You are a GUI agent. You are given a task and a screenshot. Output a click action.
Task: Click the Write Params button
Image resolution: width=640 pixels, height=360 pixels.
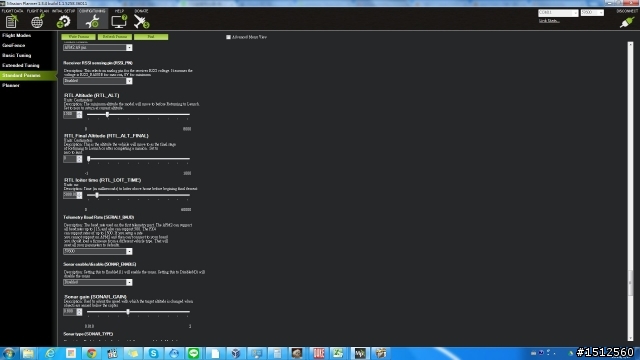click(78, 37)
